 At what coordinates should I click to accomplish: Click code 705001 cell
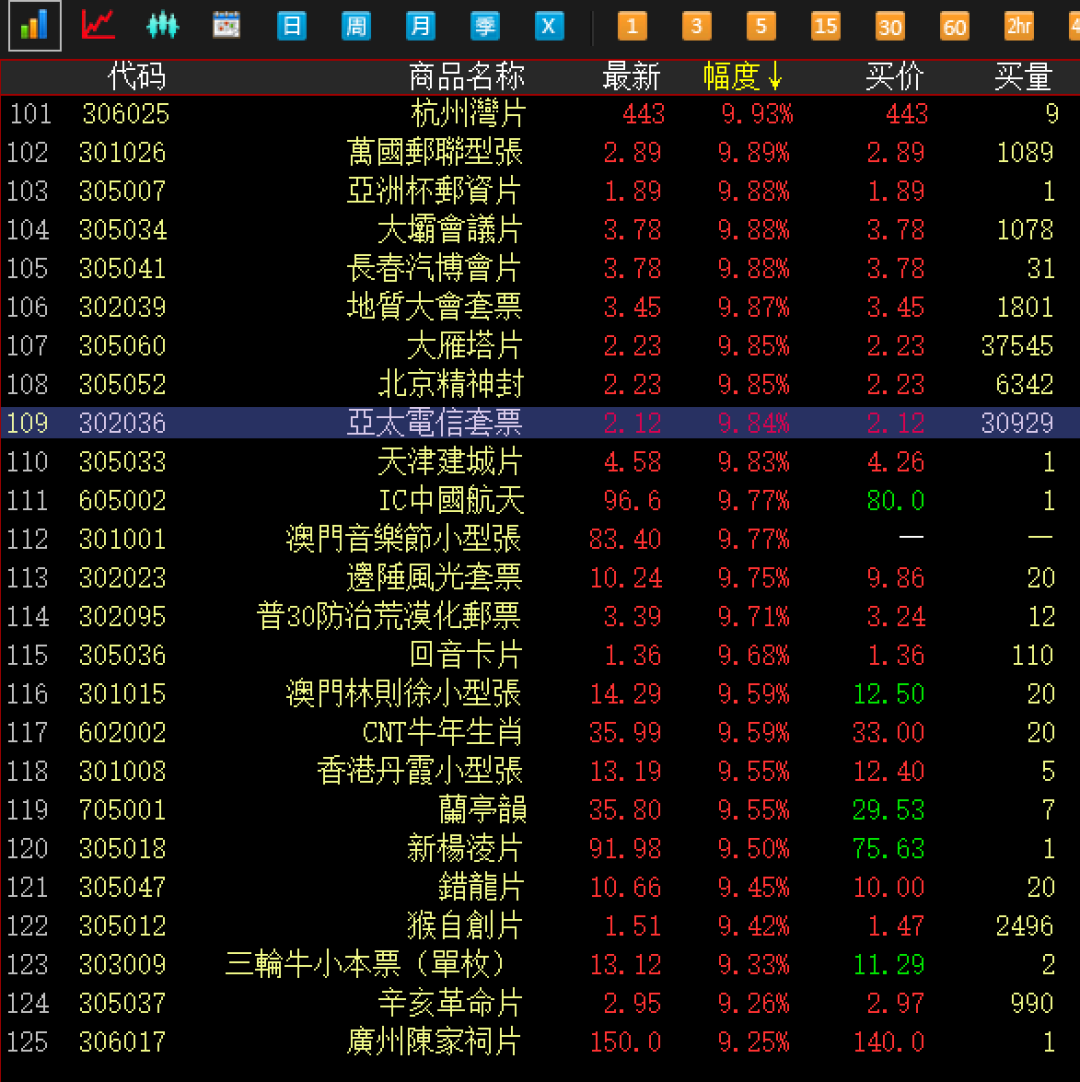point(123,809)
